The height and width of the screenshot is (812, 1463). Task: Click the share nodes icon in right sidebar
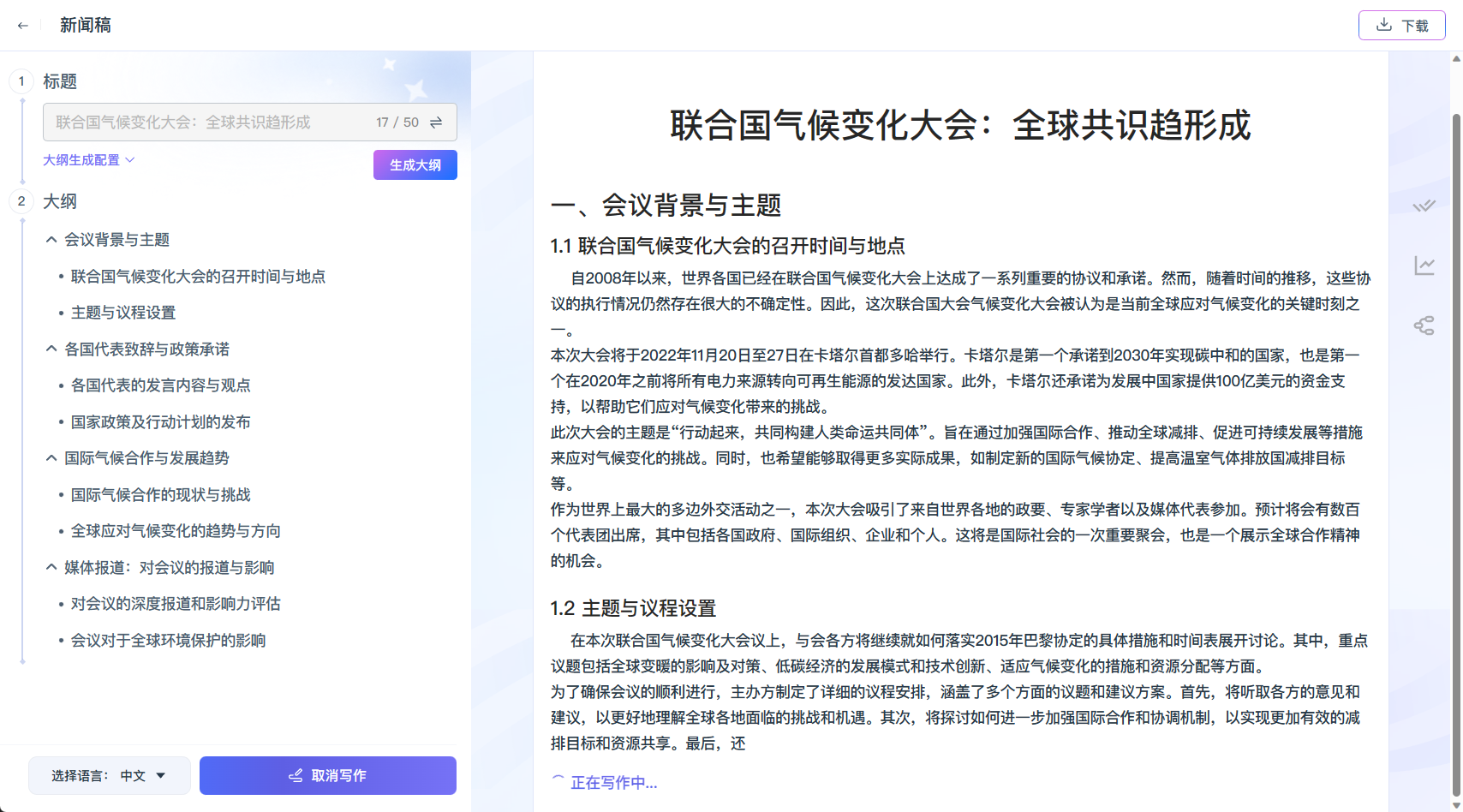1424,325
